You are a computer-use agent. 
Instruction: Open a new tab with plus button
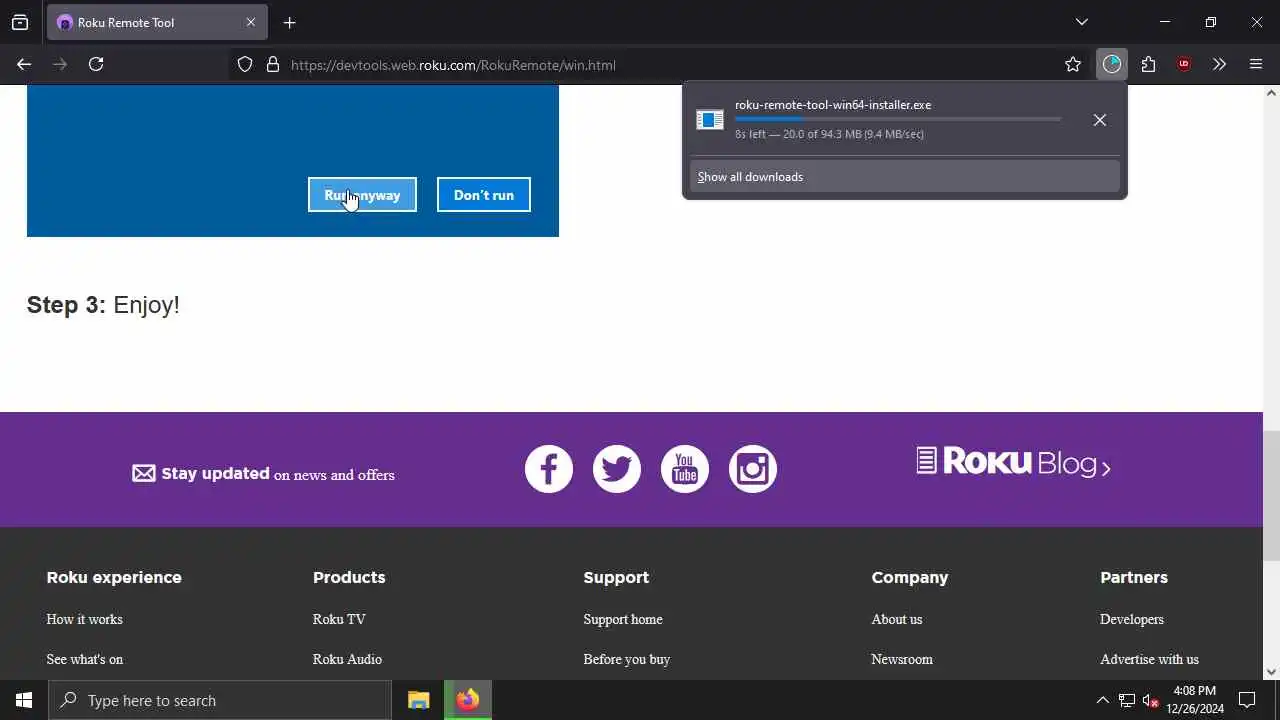tap(289, 22)
